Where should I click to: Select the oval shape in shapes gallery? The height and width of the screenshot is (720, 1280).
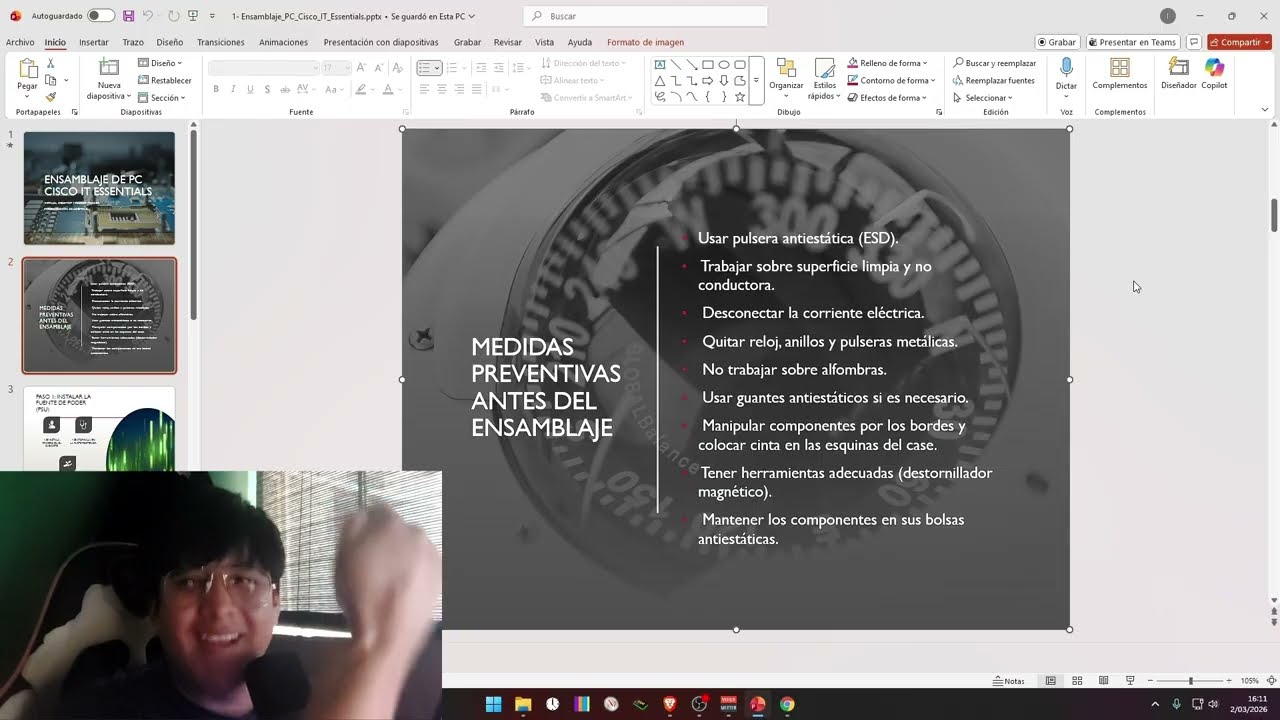pos(724,64)
